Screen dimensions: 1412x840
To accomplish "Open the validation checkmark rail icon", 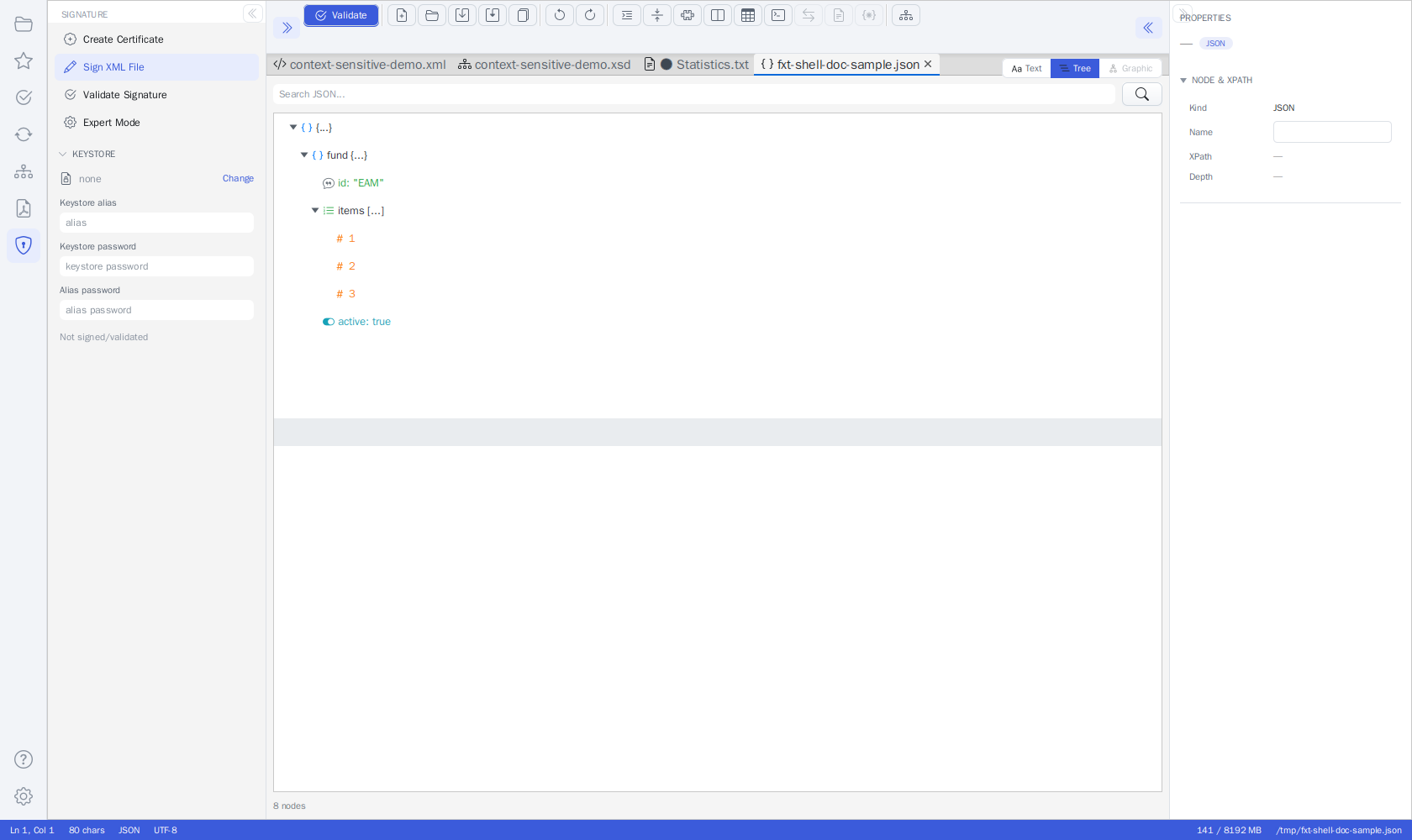I will coord(24,97).
